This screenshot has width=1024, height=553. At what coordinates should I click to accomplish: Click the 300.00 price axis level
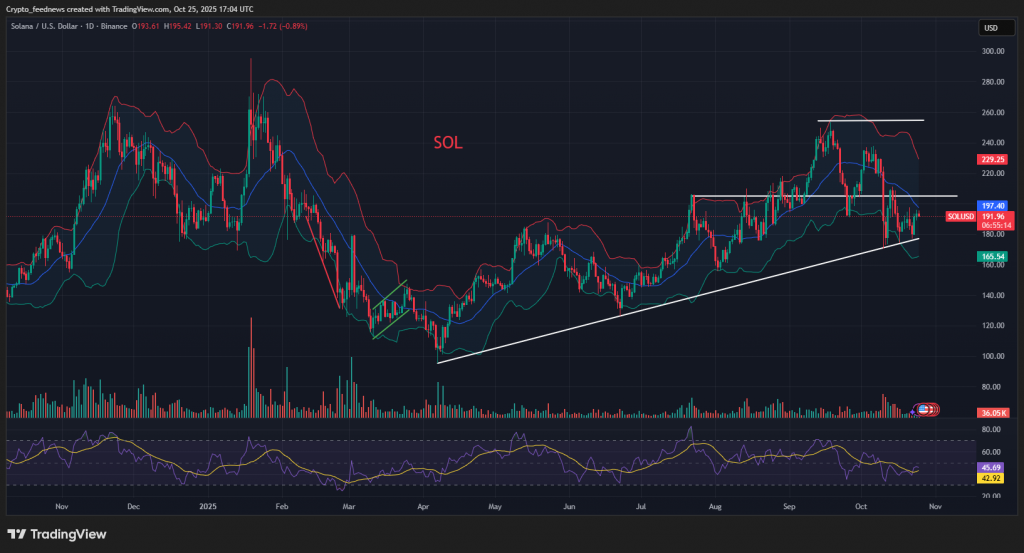pyautogui.click(x=992, y=51)
